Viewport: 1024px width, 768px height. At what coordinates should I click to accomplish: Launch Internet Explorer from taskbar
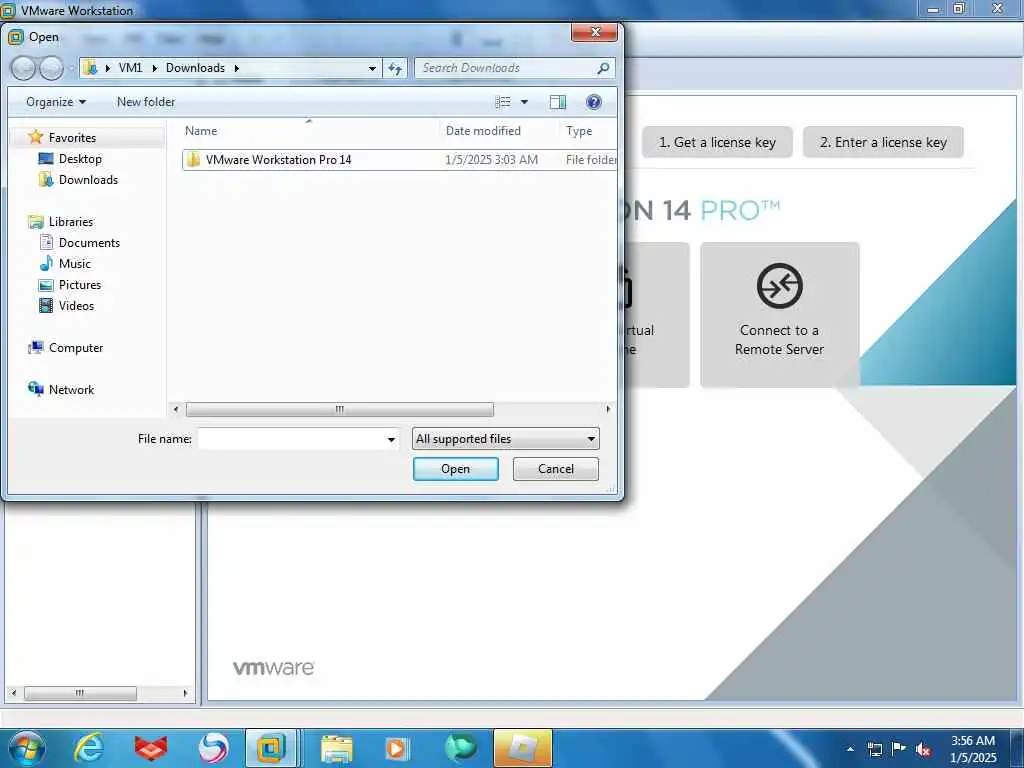click(x=88, y=748)
